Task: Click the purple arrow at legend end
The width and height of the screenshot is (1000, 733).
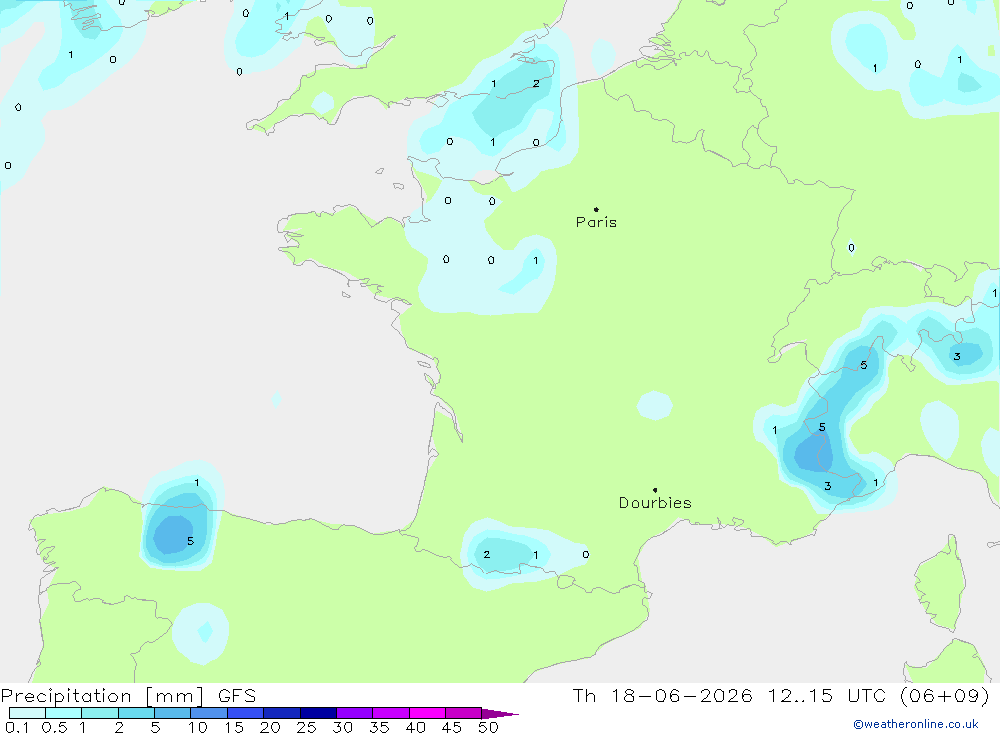Action: [x=500, y=713]
